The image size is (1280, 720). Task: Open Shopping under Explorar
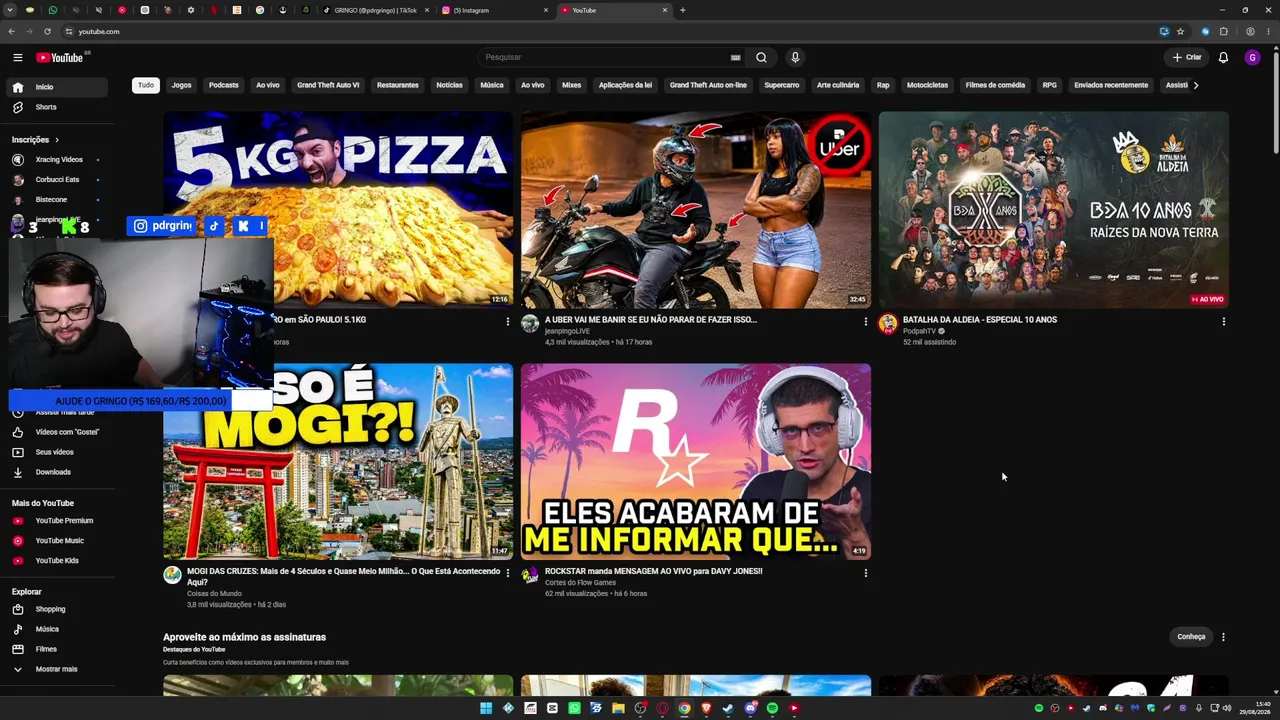[x=58, y=609]
